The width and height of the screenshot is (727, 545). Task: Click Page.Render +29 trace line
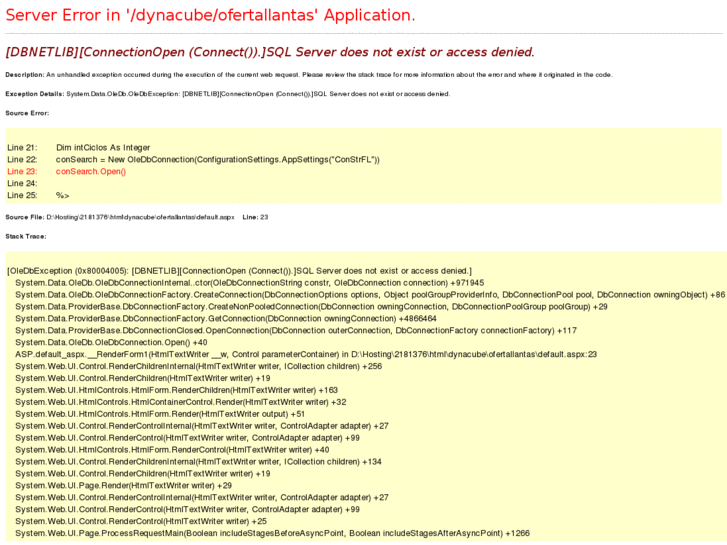click(124, 486)
